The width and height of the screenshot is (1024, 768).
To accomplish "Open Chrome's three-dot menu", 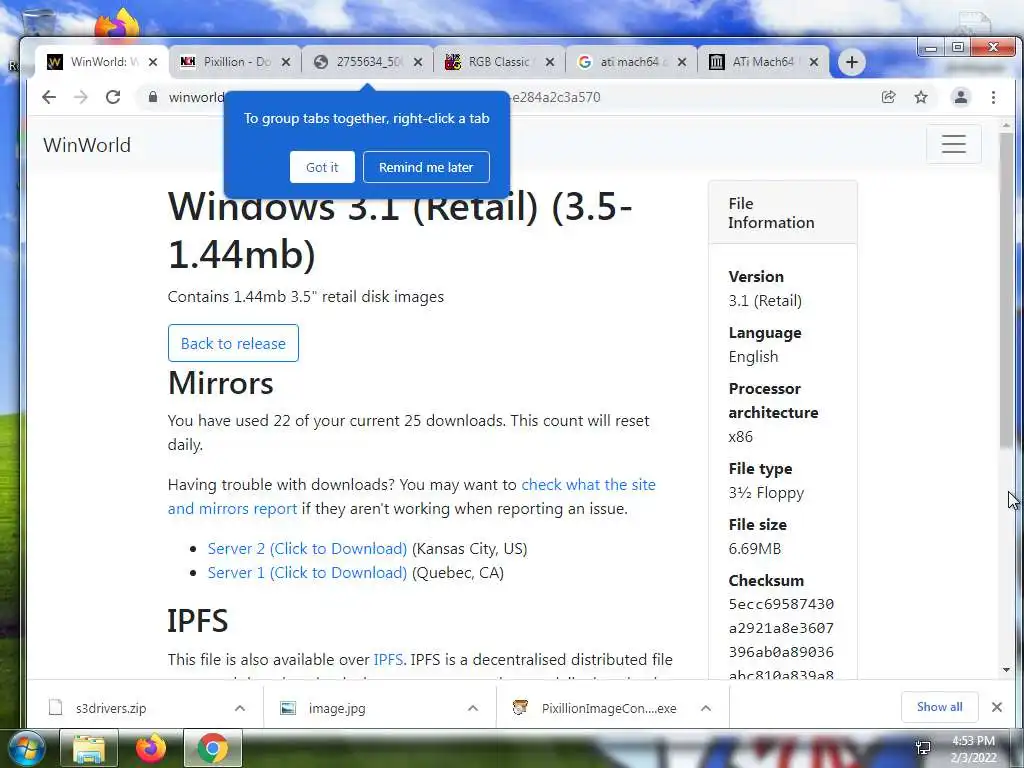I will pyautogui.click(x=993, y=97).
